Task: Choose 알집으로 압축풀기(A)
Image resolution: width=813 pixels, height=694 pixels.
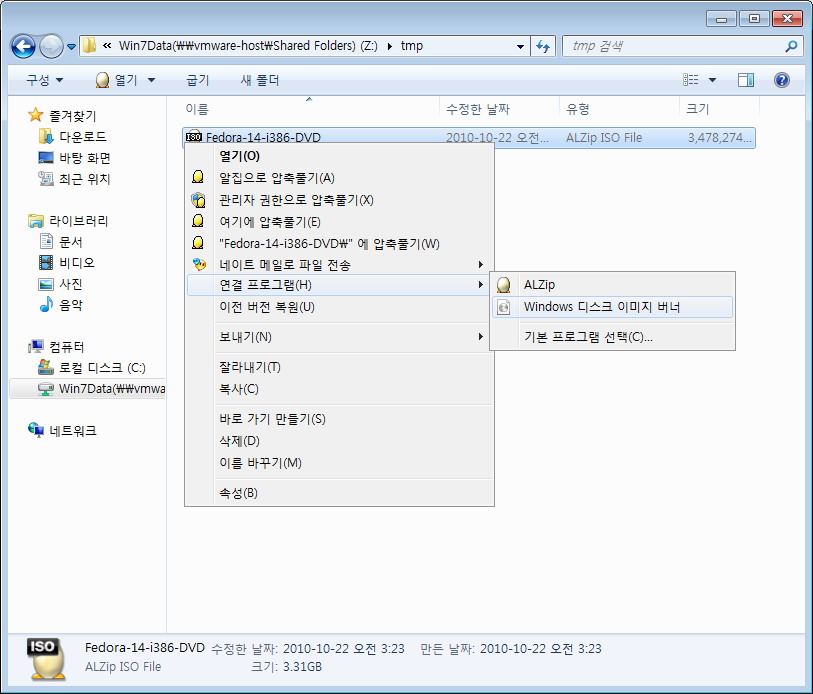Action: click(x=339, y=178)
